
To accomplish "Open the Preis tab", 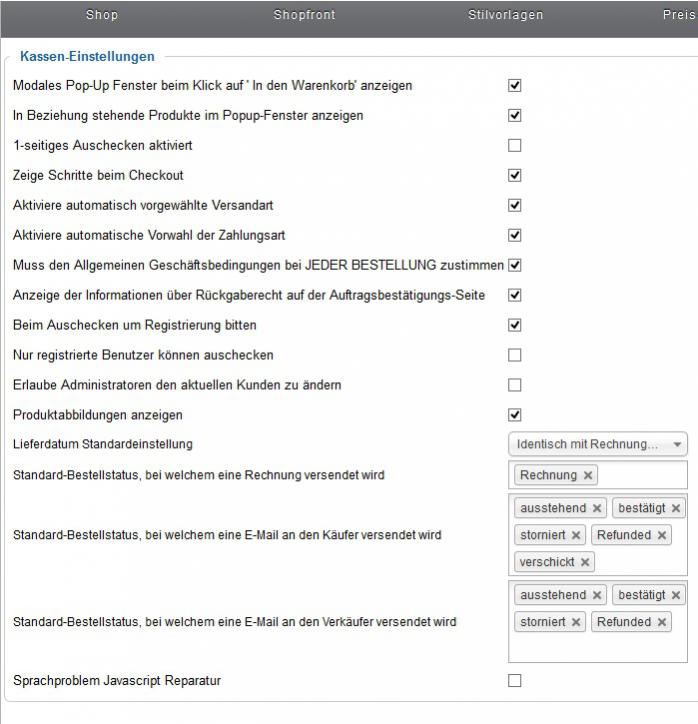I will 678,15.
